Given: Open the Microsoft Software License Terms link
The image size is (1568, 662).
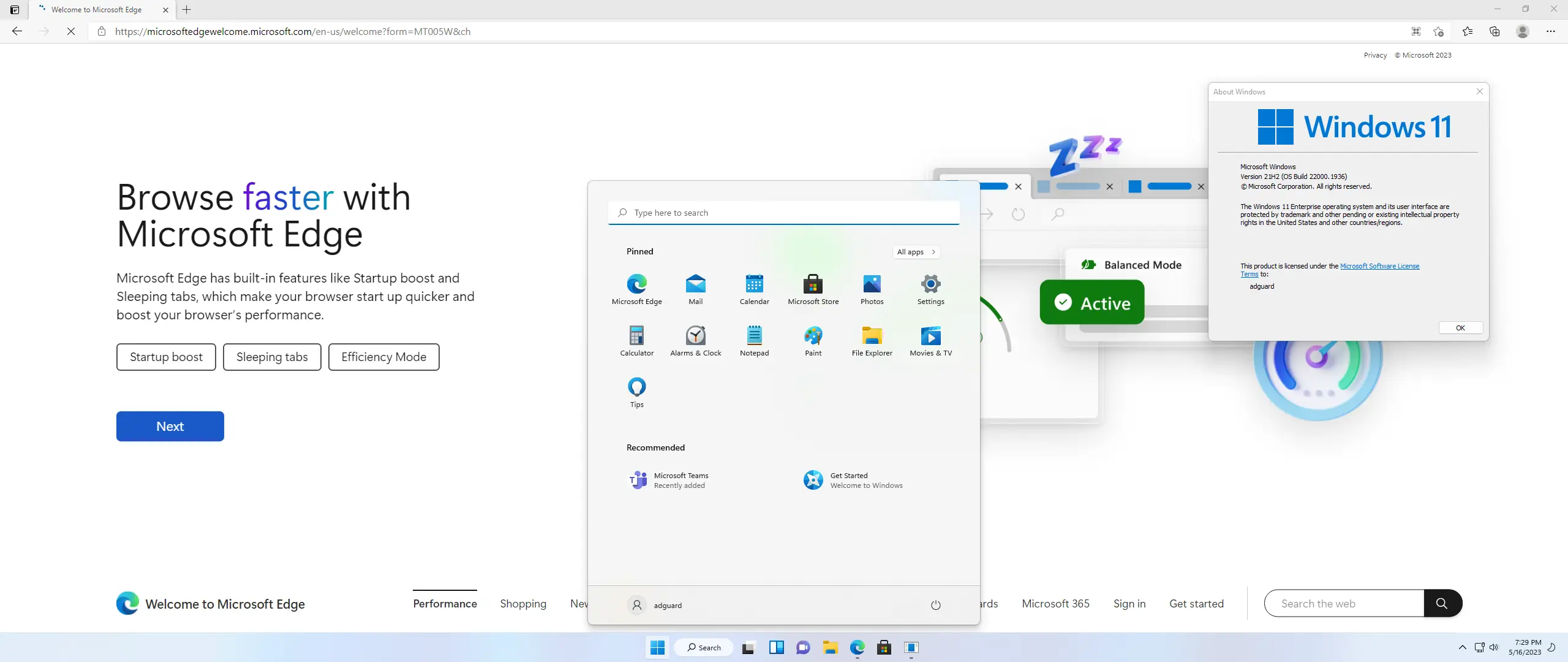Looking at the screenshot, I should click(x=1379, y=265).
